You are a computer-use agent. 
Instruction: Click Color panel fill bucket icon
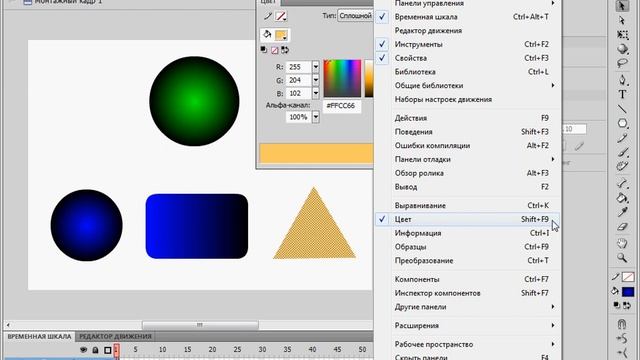coord(267,34)
